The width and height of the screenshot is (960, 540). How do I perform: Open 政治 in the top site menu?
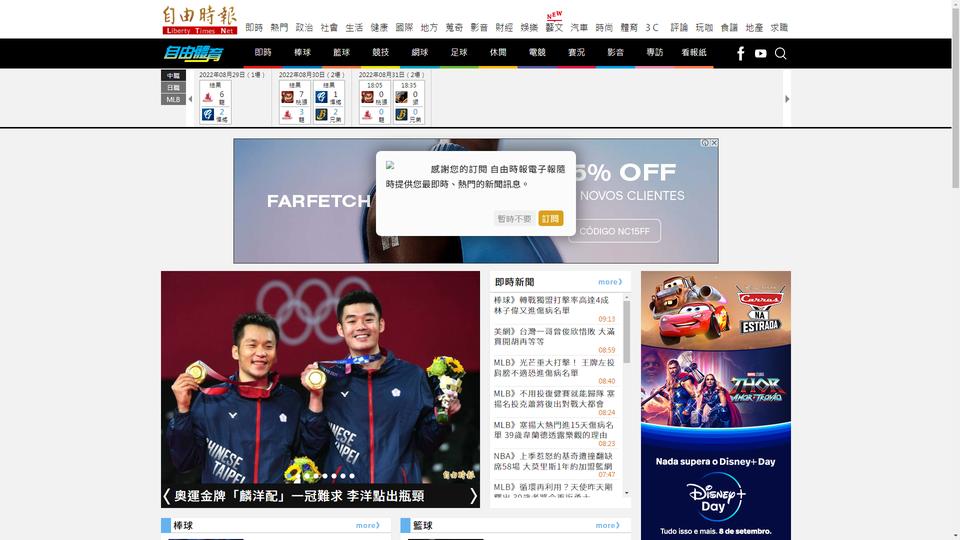click(304, 28)
